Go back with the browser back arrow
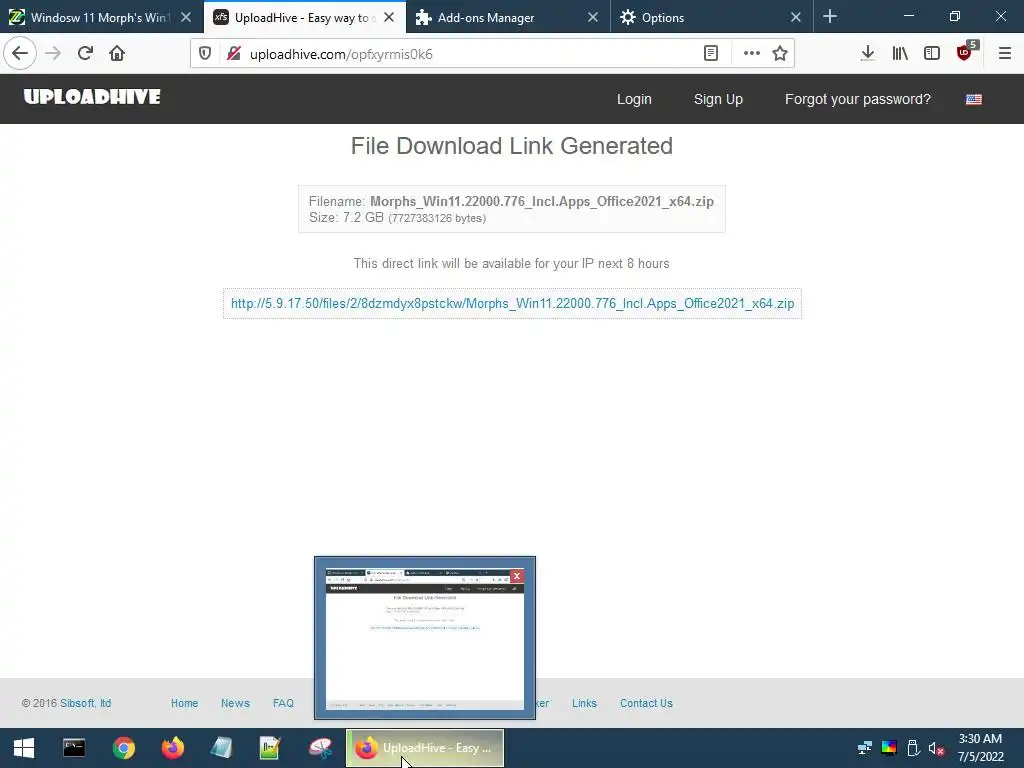Image resolution: width=1024 pixels, height=768 pixels. click(x=20, y=54)
